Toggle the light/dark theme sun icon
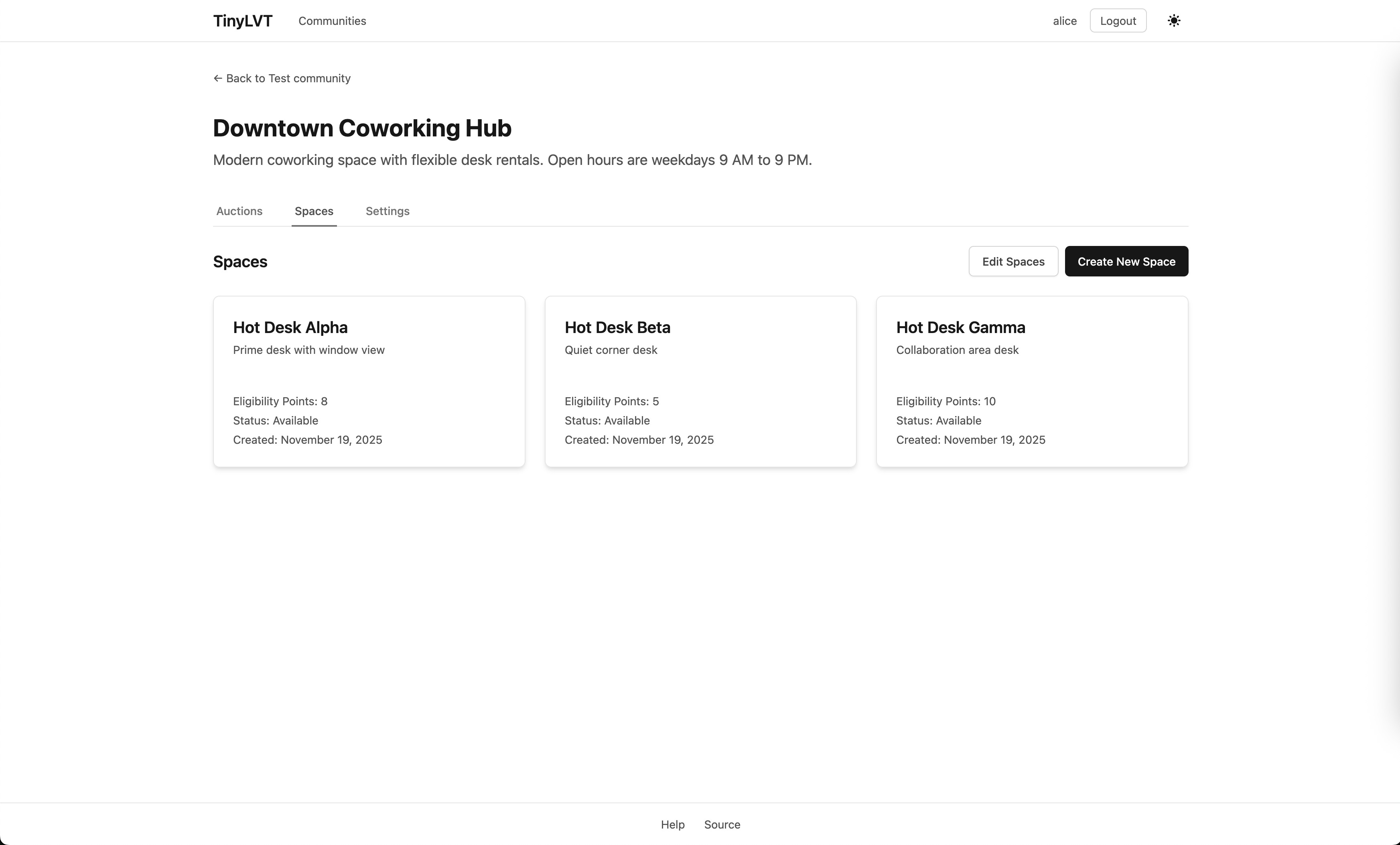This screenshot has width=1400, height=845. coord(1173,21)
